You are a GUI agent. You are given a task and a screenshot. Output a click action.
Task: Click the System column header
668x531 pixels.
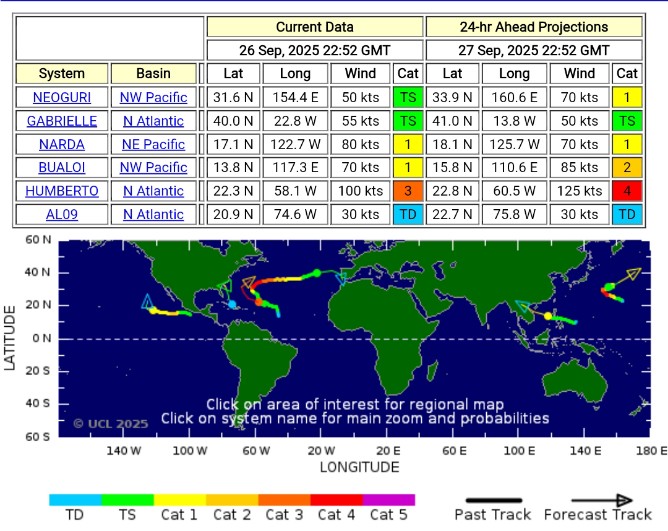(x=62, y=73)
